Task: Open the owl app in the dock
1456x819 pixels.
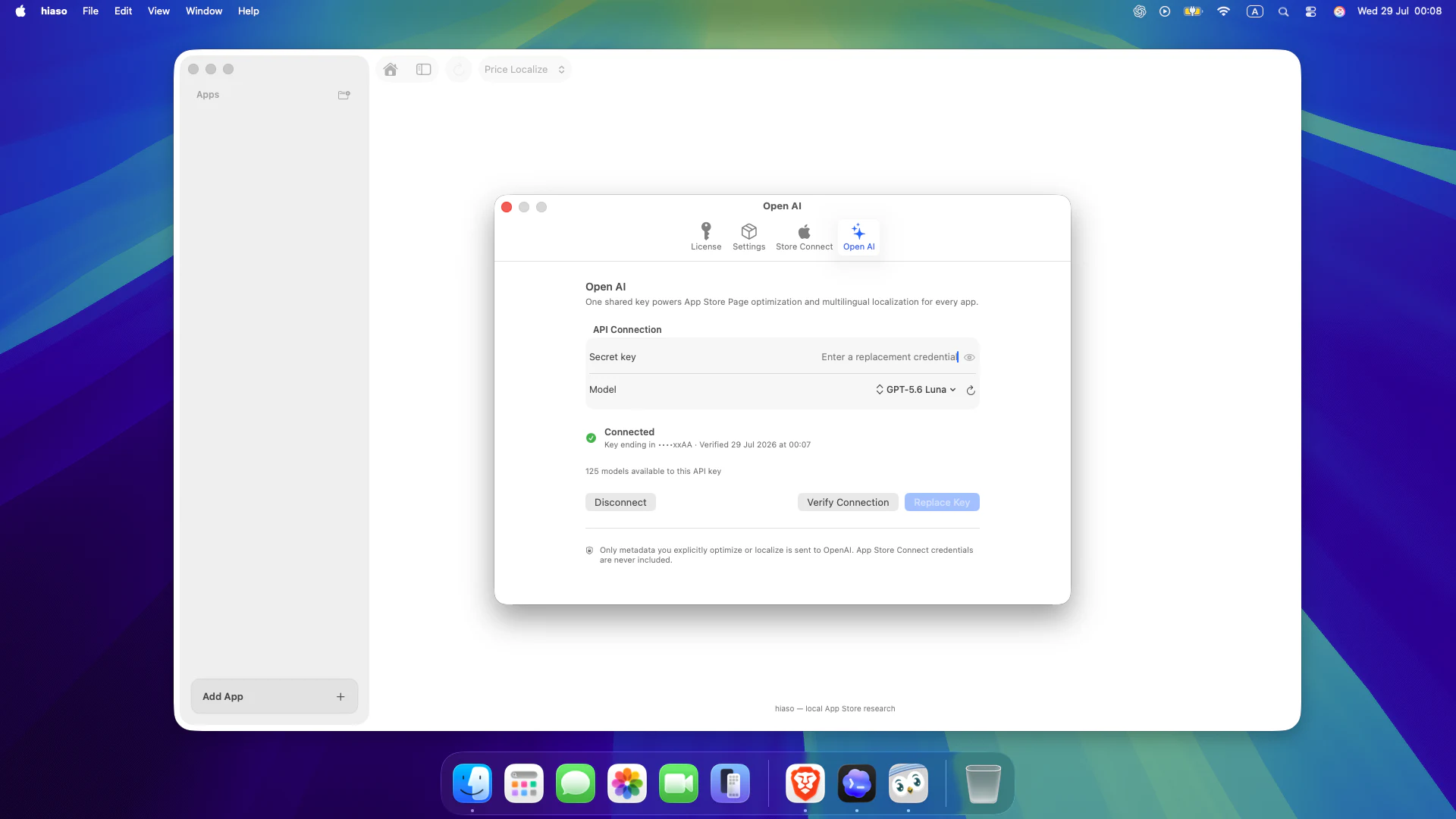Action: coord(908,783)
